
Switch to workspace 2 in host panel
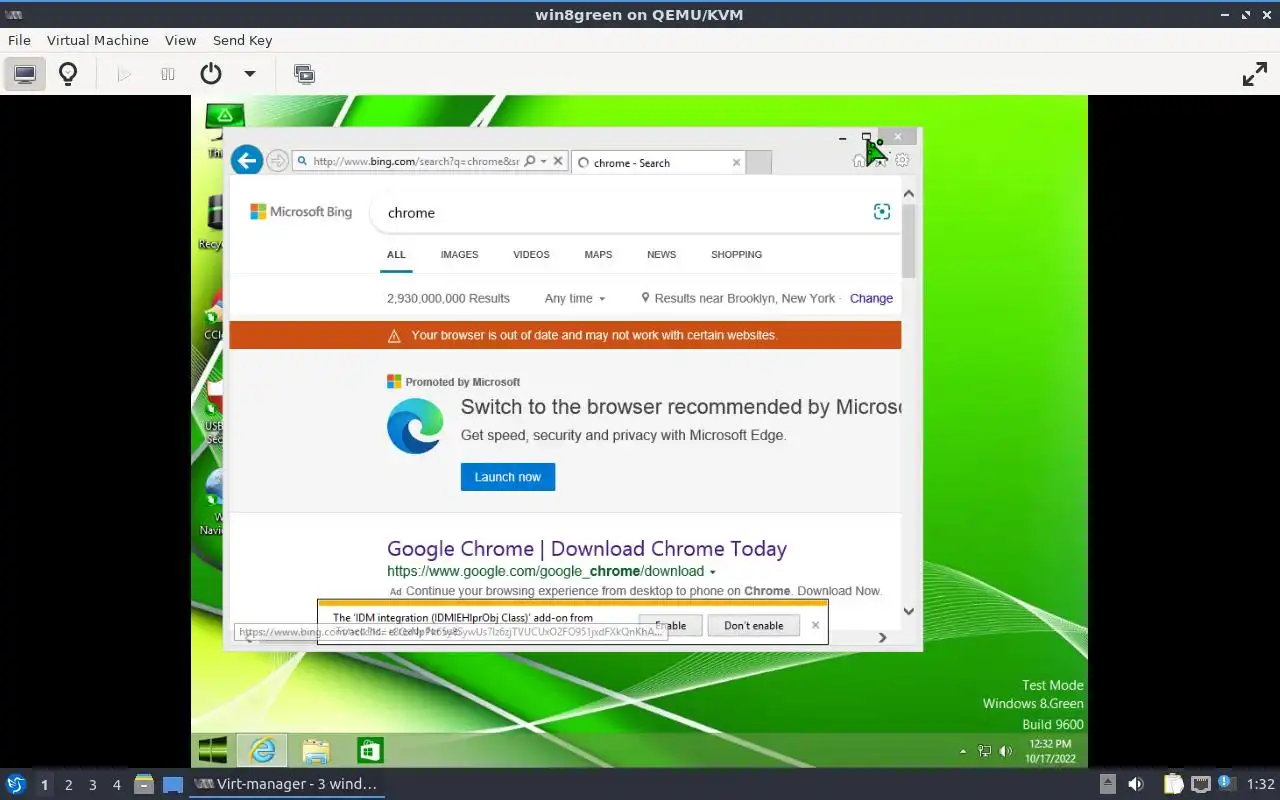[x=68, y=785]
